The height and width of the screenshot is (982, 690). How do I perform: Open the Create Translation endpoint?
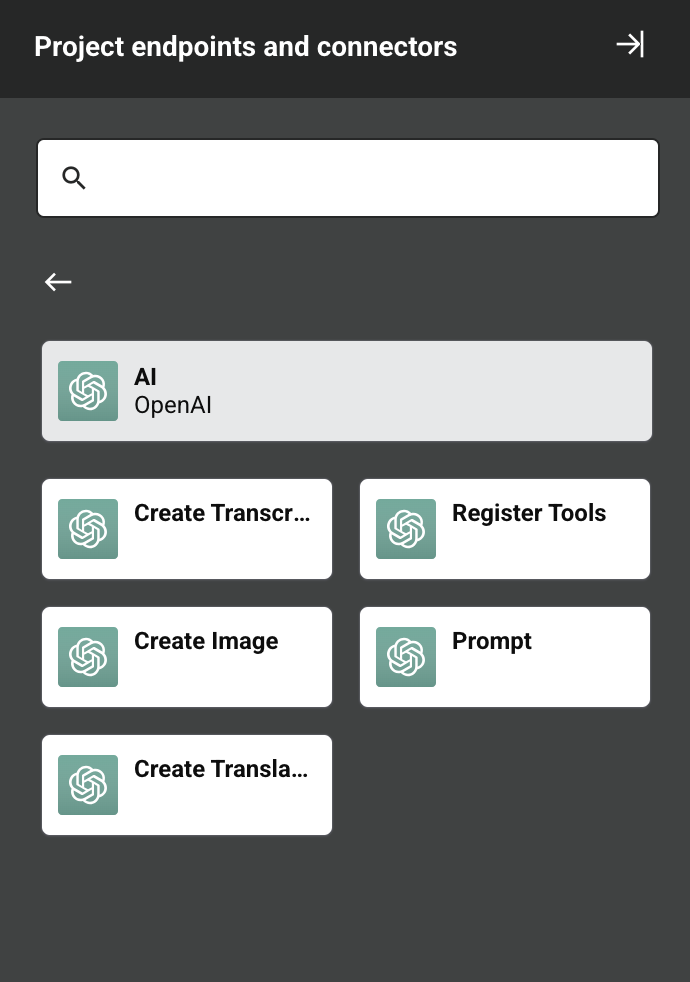[x=186, y=784]
